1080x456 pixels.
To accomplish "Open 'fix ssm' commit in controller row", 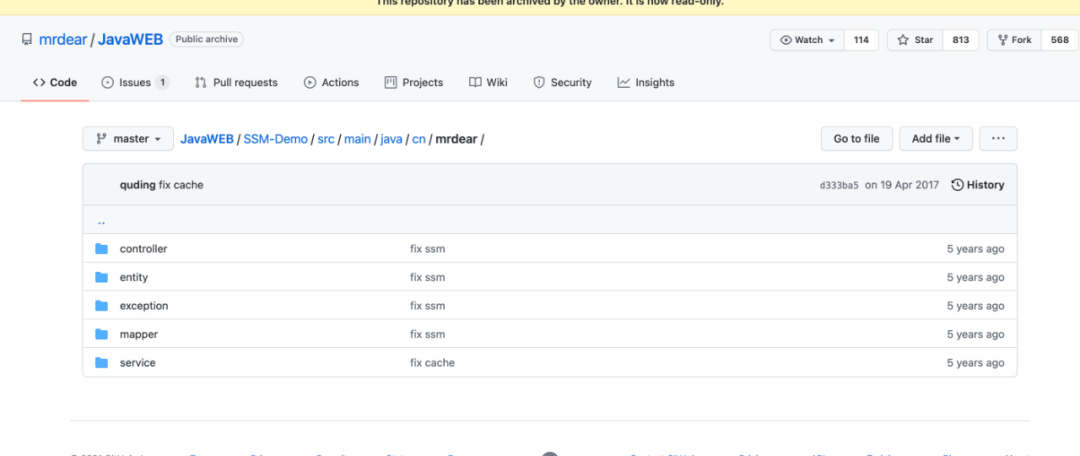I will [x=428, y=249].
